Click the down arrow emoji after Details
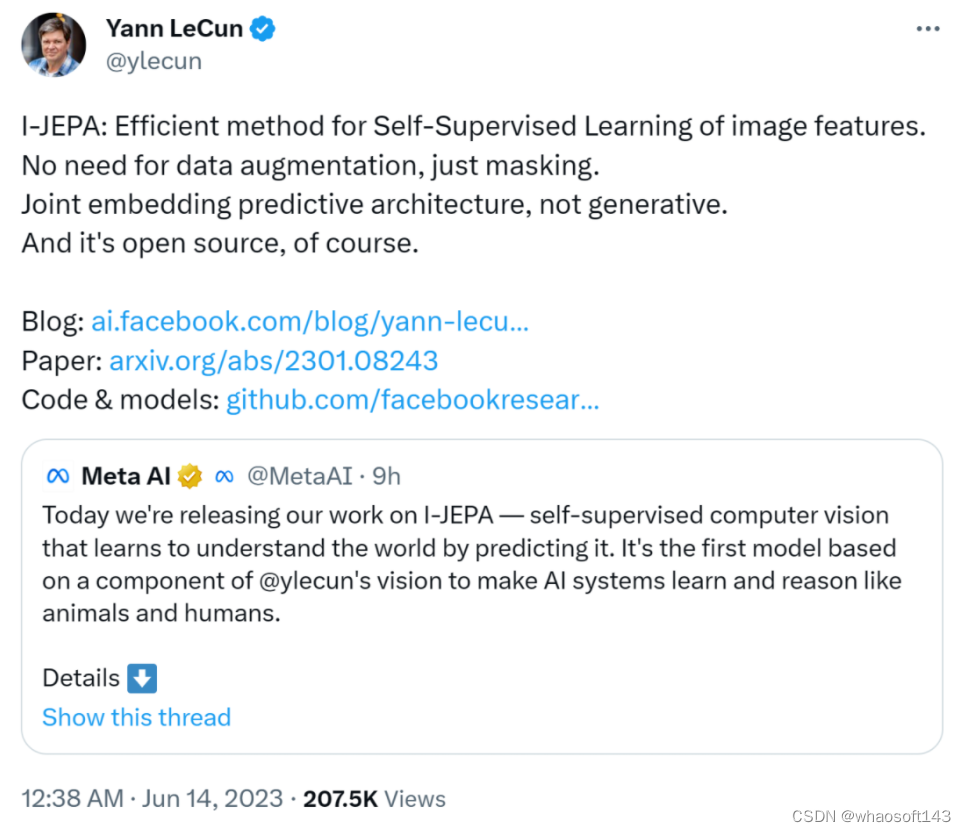Viewport: 966px width, 832px height. click(142, 679)
